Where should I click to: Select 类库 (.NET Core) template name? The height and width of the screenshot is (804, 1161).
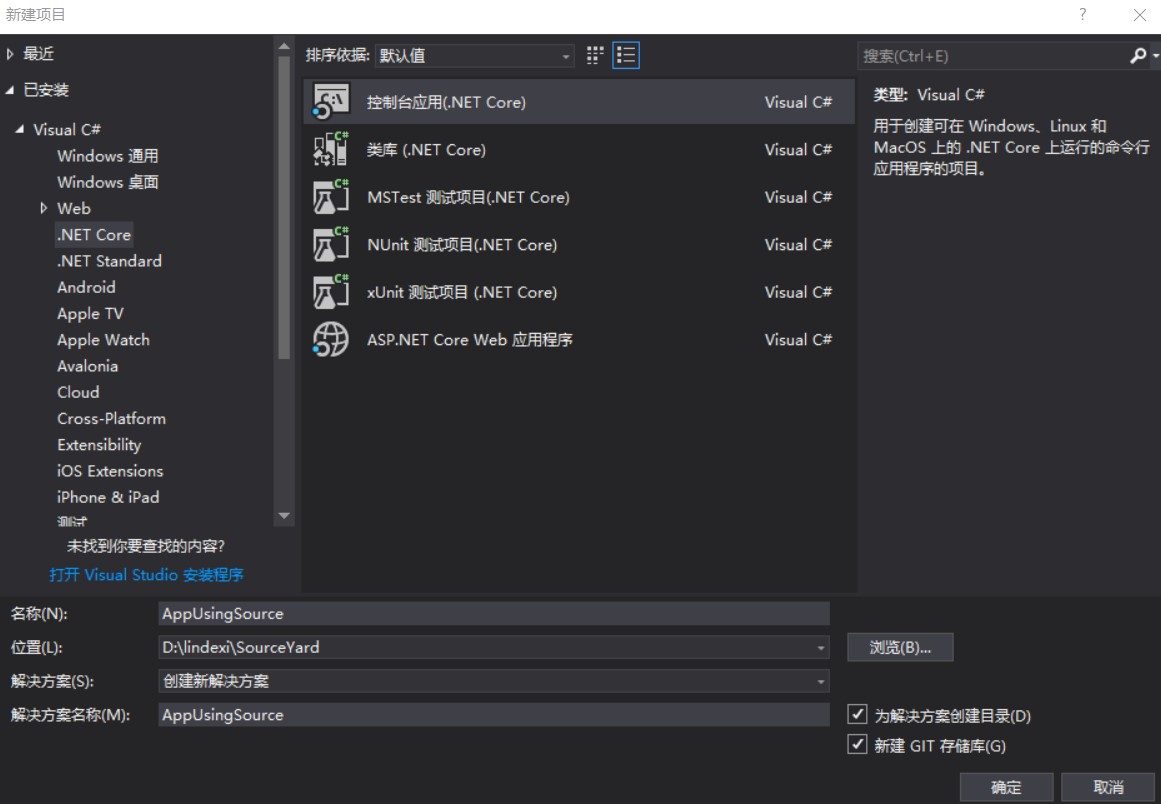(x=426, y=150)
